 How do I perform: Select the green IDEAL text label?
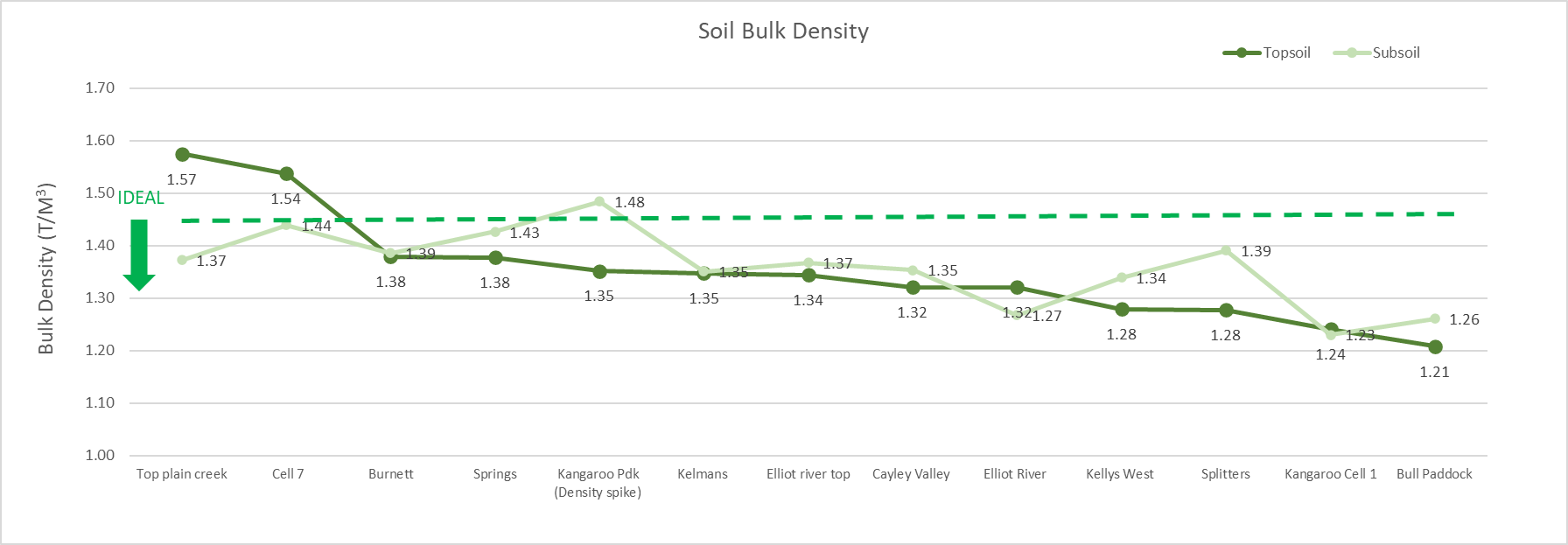coord(141,199)
